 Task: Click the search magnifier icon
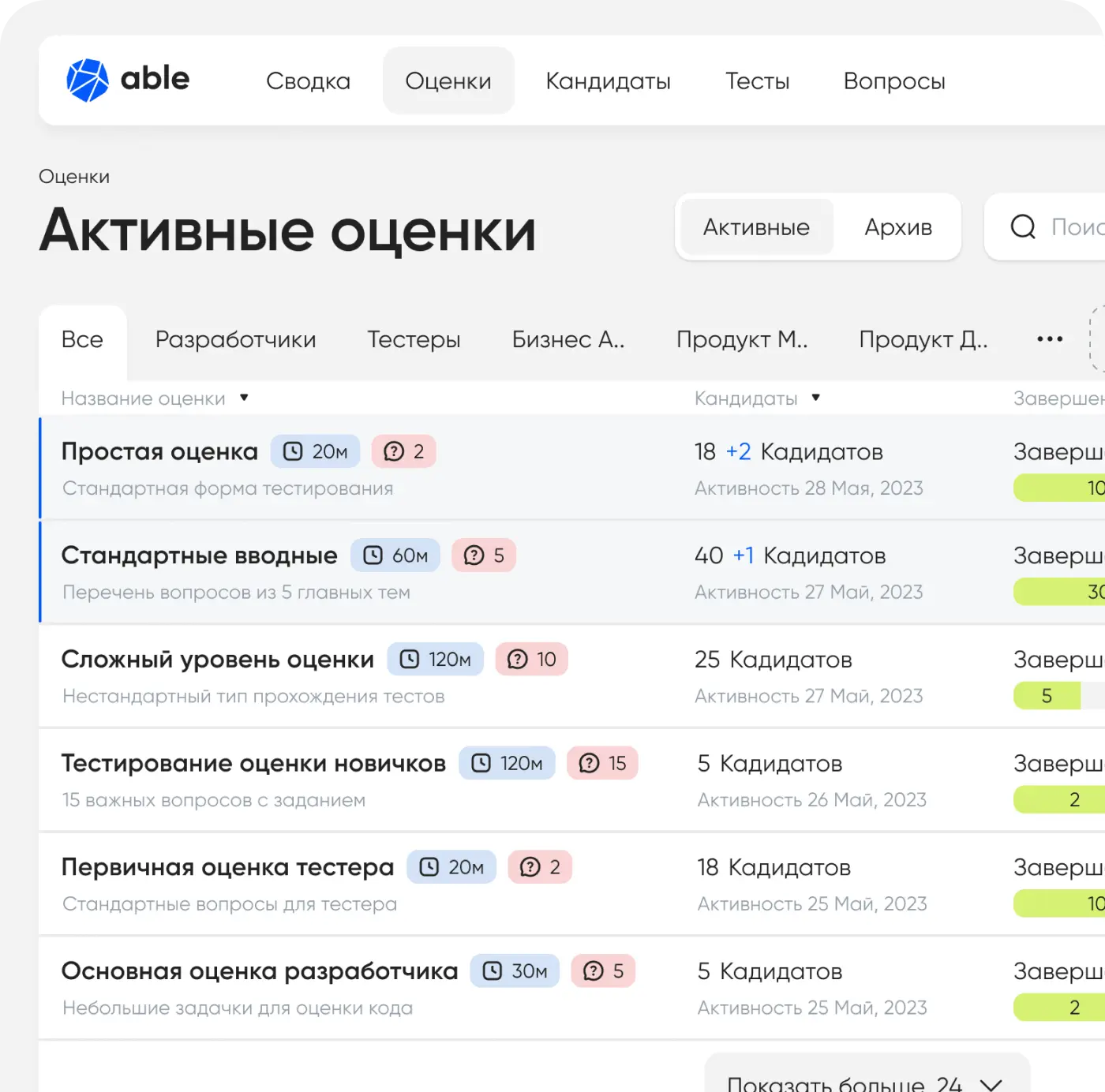(1023, 227)
